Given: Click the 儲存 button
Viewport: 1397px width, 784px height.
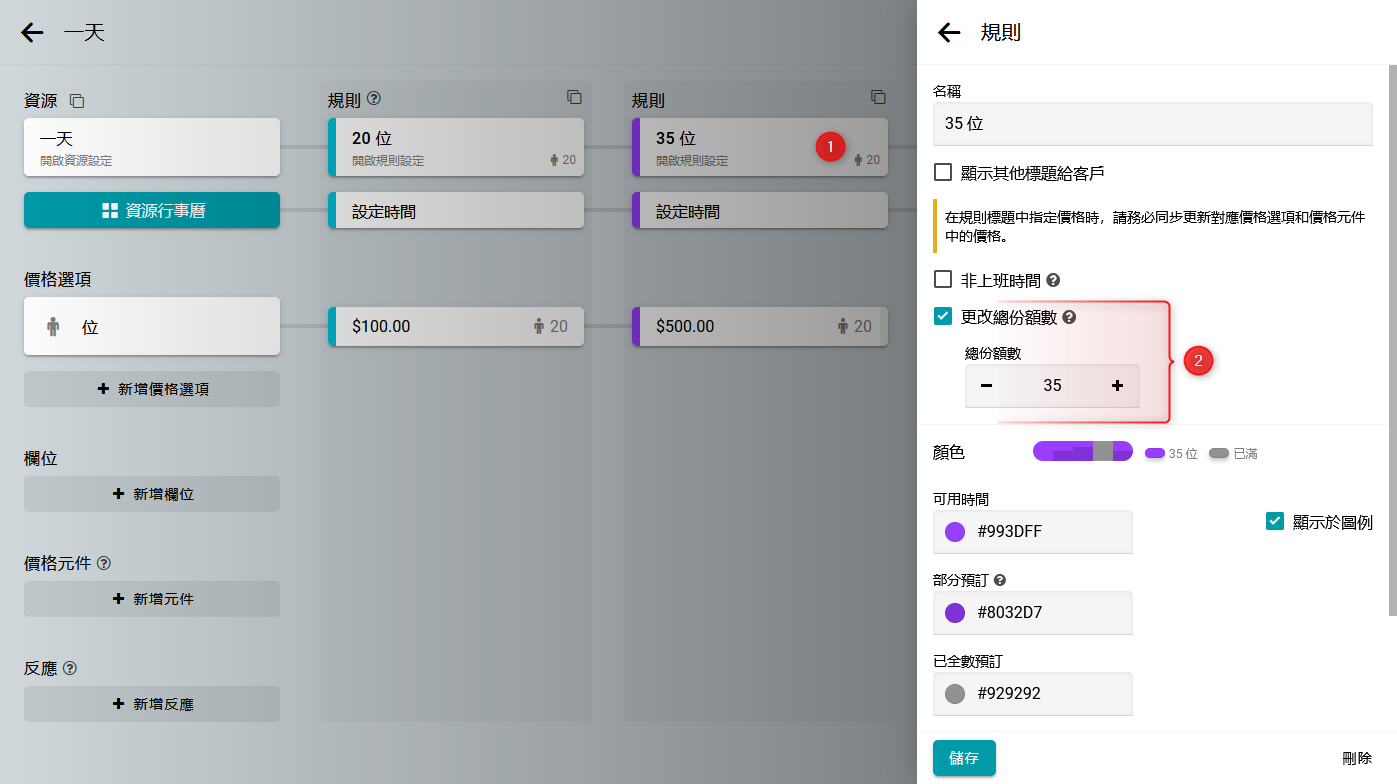Looking at the screenshot, I should [964, 758].
